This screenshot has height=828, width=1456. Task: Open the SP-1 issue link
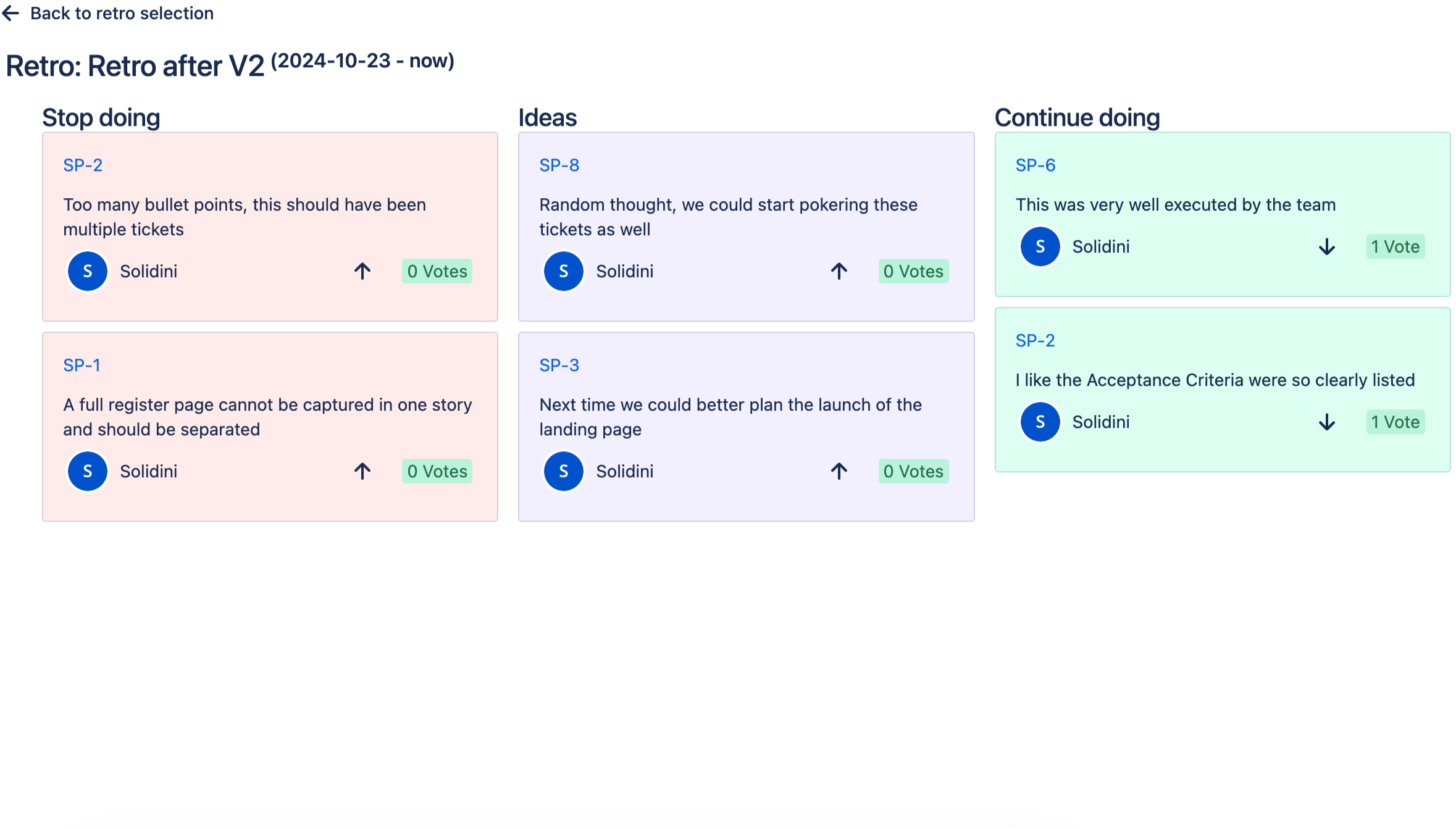pos(82,365)
